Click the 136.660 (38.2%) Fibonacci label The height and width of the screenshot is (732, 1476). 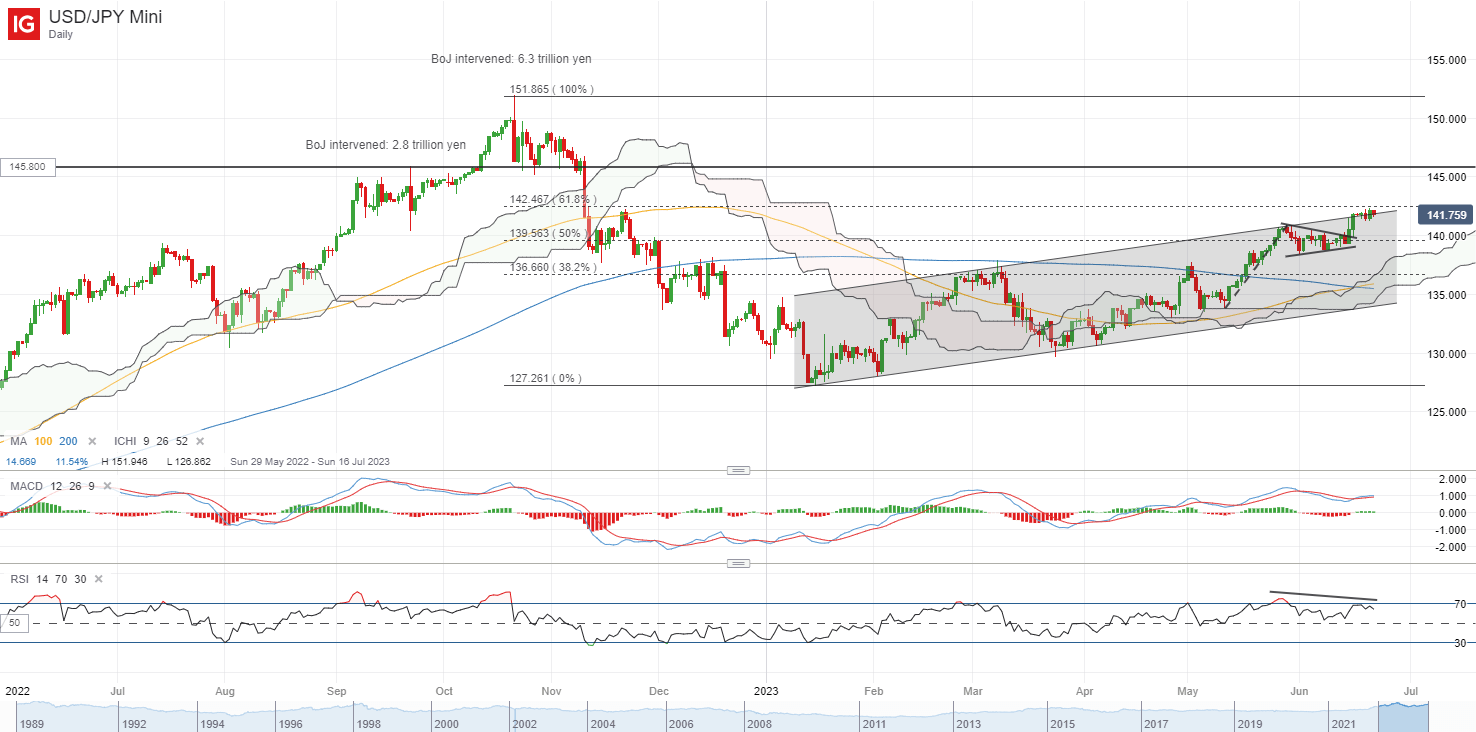tap(553, 268)
